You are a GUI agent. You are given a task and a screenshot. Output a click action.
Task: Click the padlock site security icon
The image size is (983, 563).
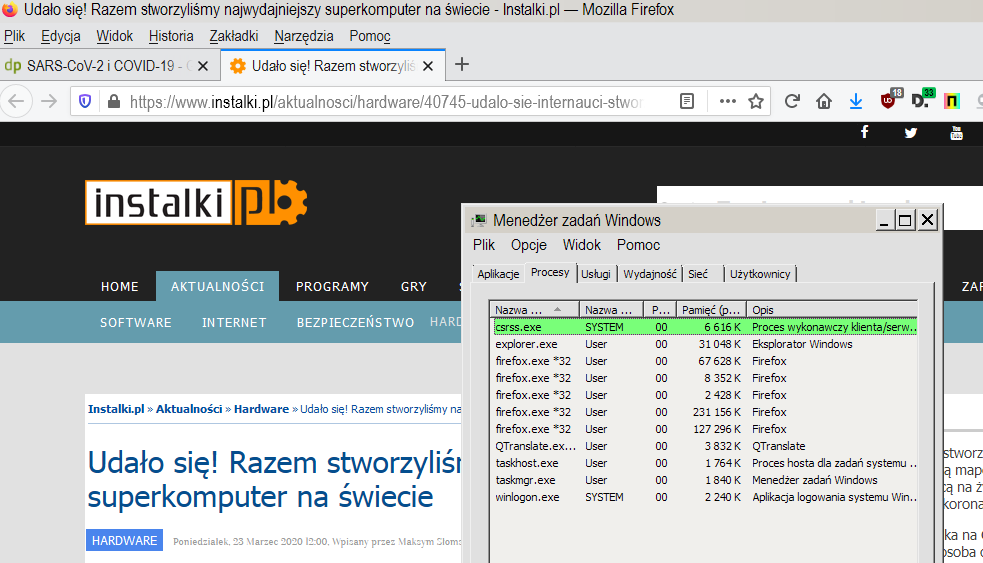[x=113, y=101]
